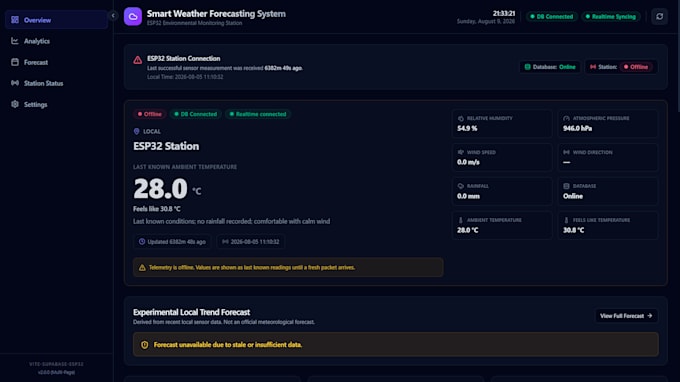Click the Realtime Syncing badge
This screenshot has width=680, height=382.
tap(611, 16)
